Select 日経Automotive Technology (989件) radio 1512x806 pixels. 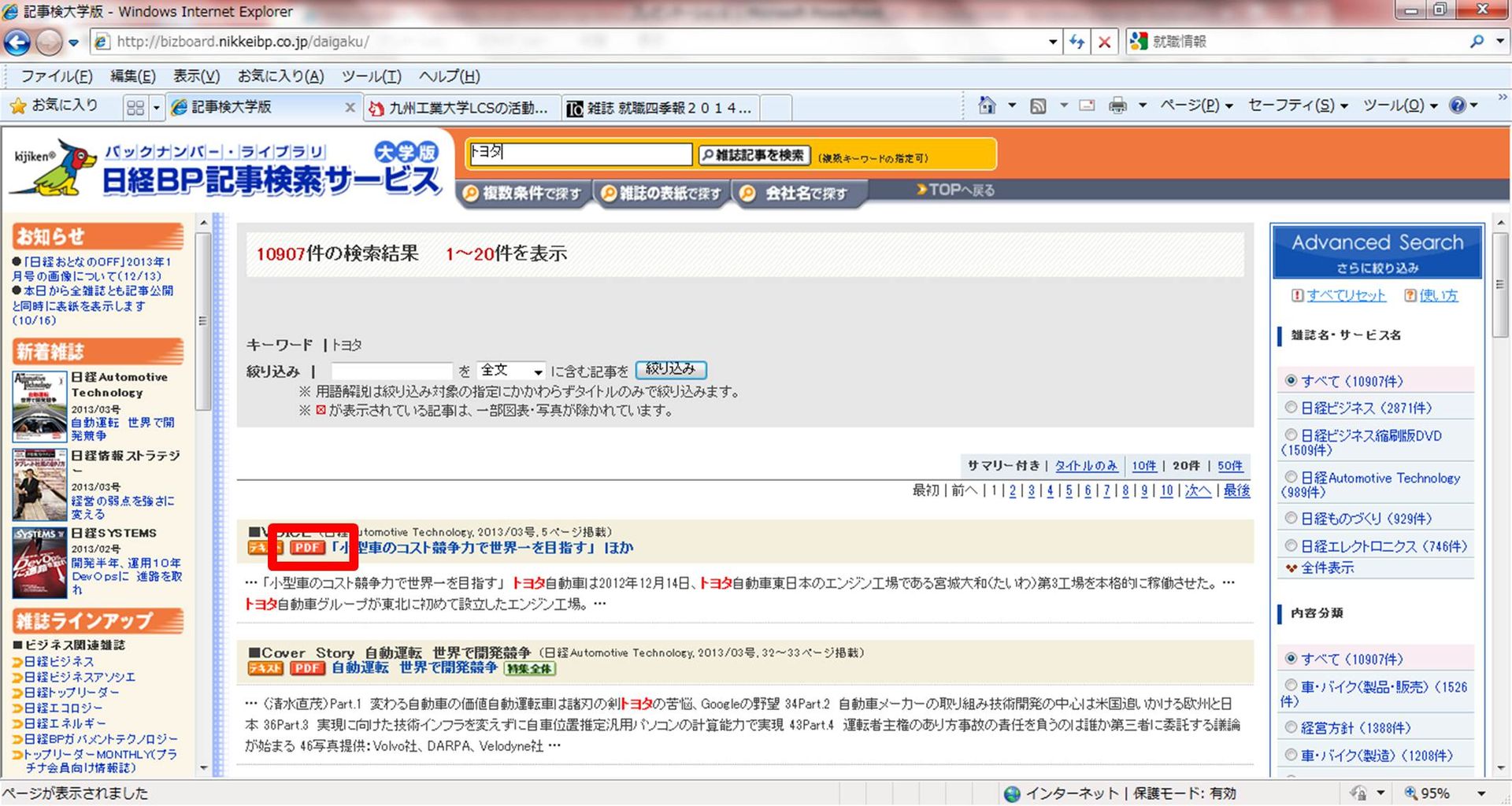click(x=1291, y=477)
